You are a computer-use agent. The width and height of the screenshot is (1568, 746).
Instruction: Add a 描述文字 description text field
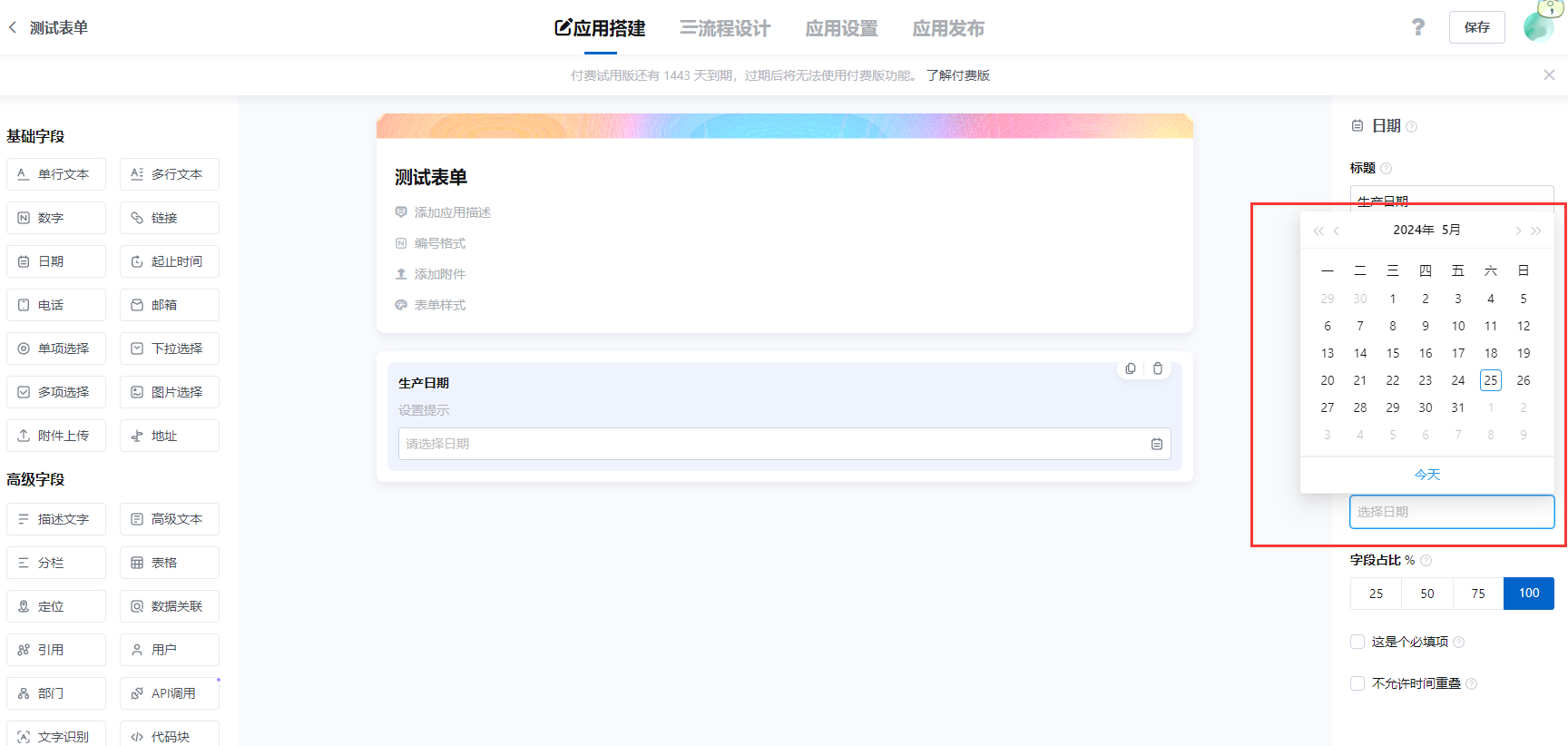(56, 519)
